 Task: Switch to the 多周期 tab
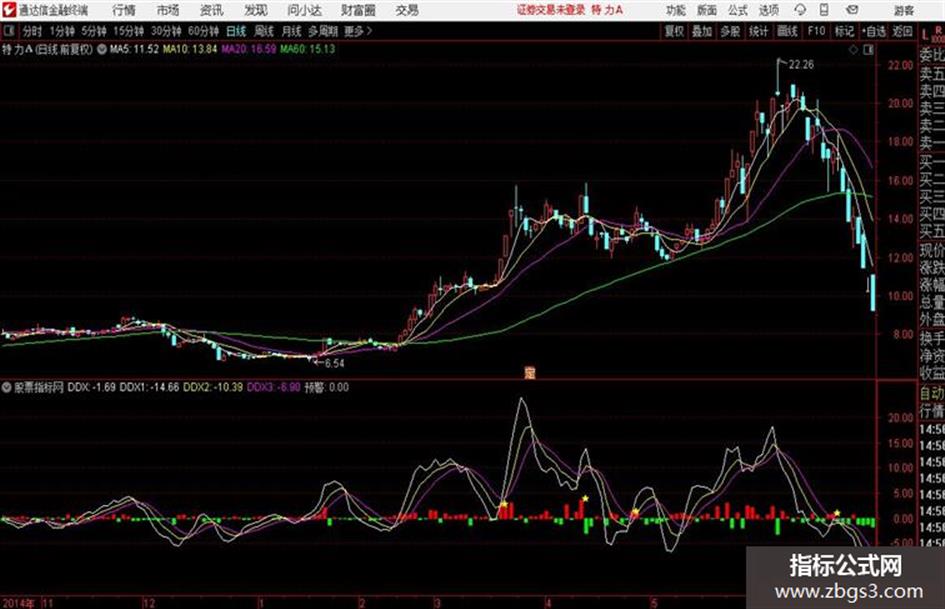pos(323,31)
